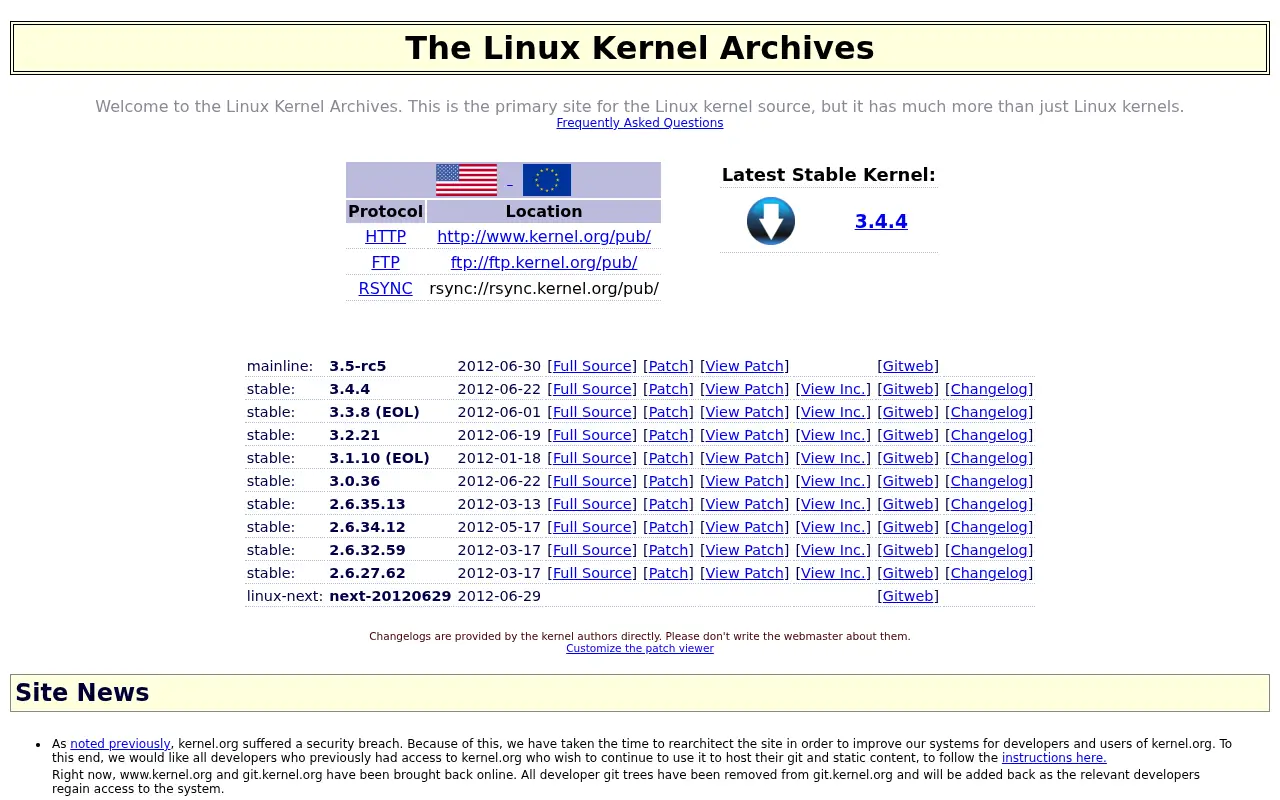The width and height of the screenshot is (1280, 800).
Task: Click the United States flag icon
Action: (x=466, y=180)
